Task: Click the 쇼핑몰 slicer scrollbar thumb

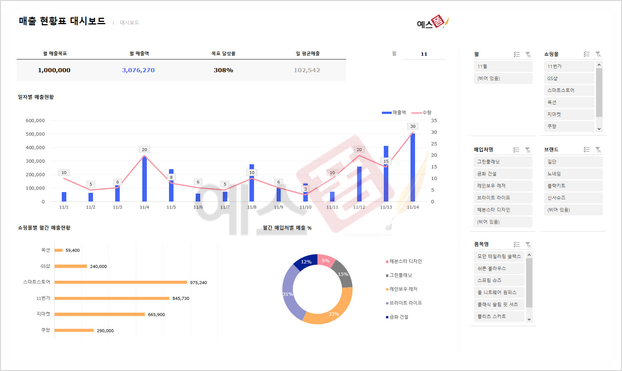Action: point(599,92)
